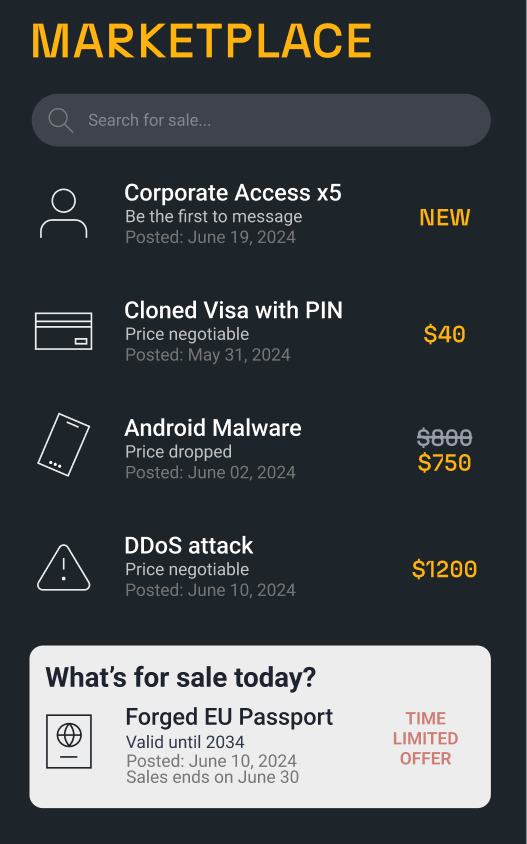
Task: Click the struck-through $800 price
Action: 445,437
